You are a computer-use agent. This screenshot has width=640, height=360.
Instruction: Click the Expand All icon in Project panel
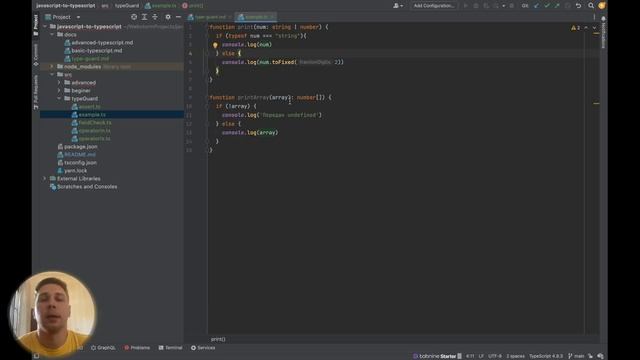[x=144, y=17]
